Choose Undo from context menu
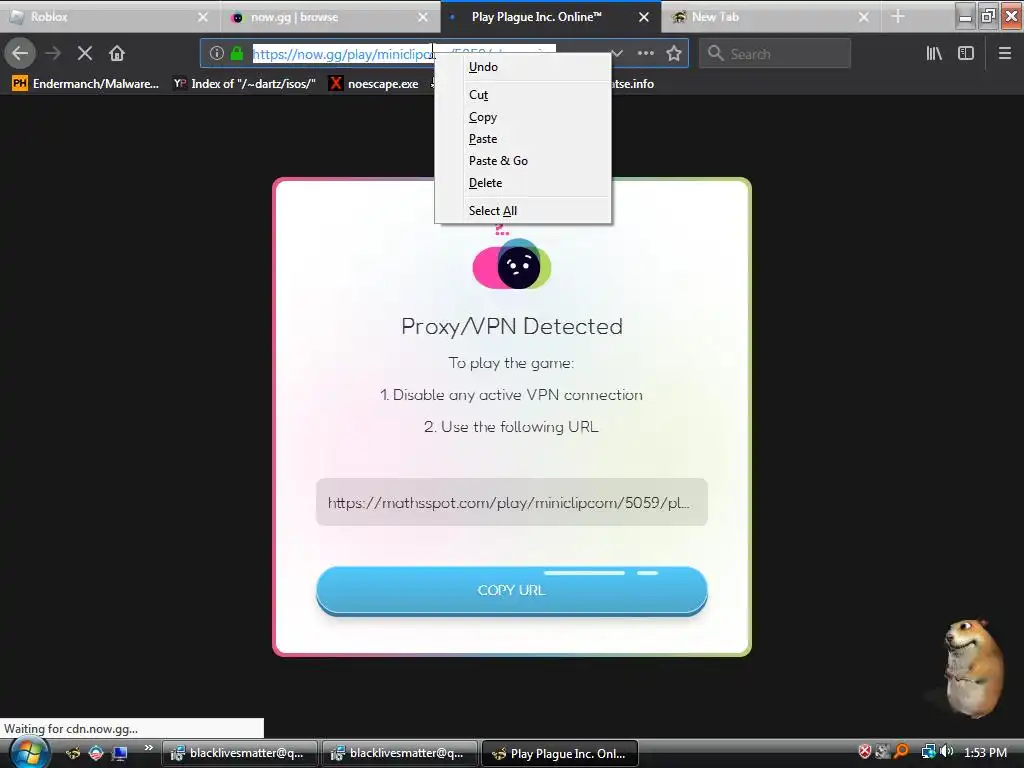This screenshot has width=1024, height=768. coord(523,67)
